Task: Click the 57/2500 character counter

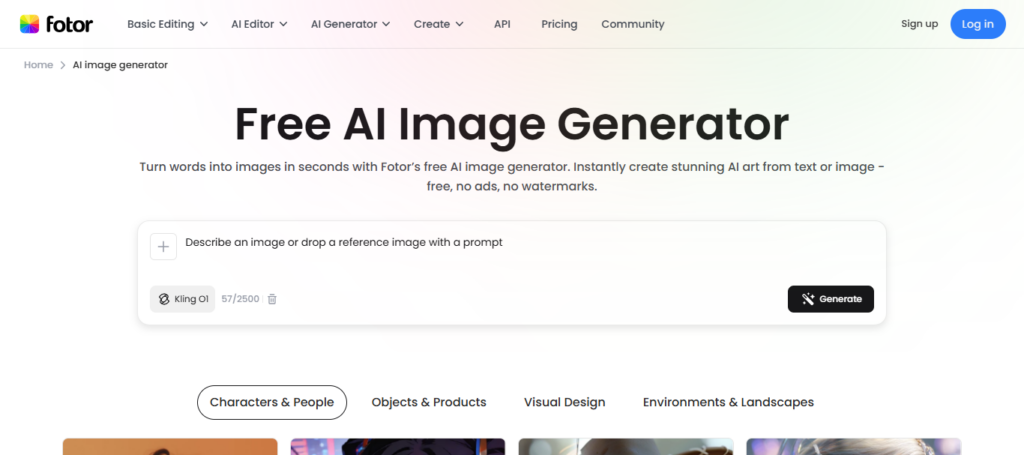Action: 240,299
